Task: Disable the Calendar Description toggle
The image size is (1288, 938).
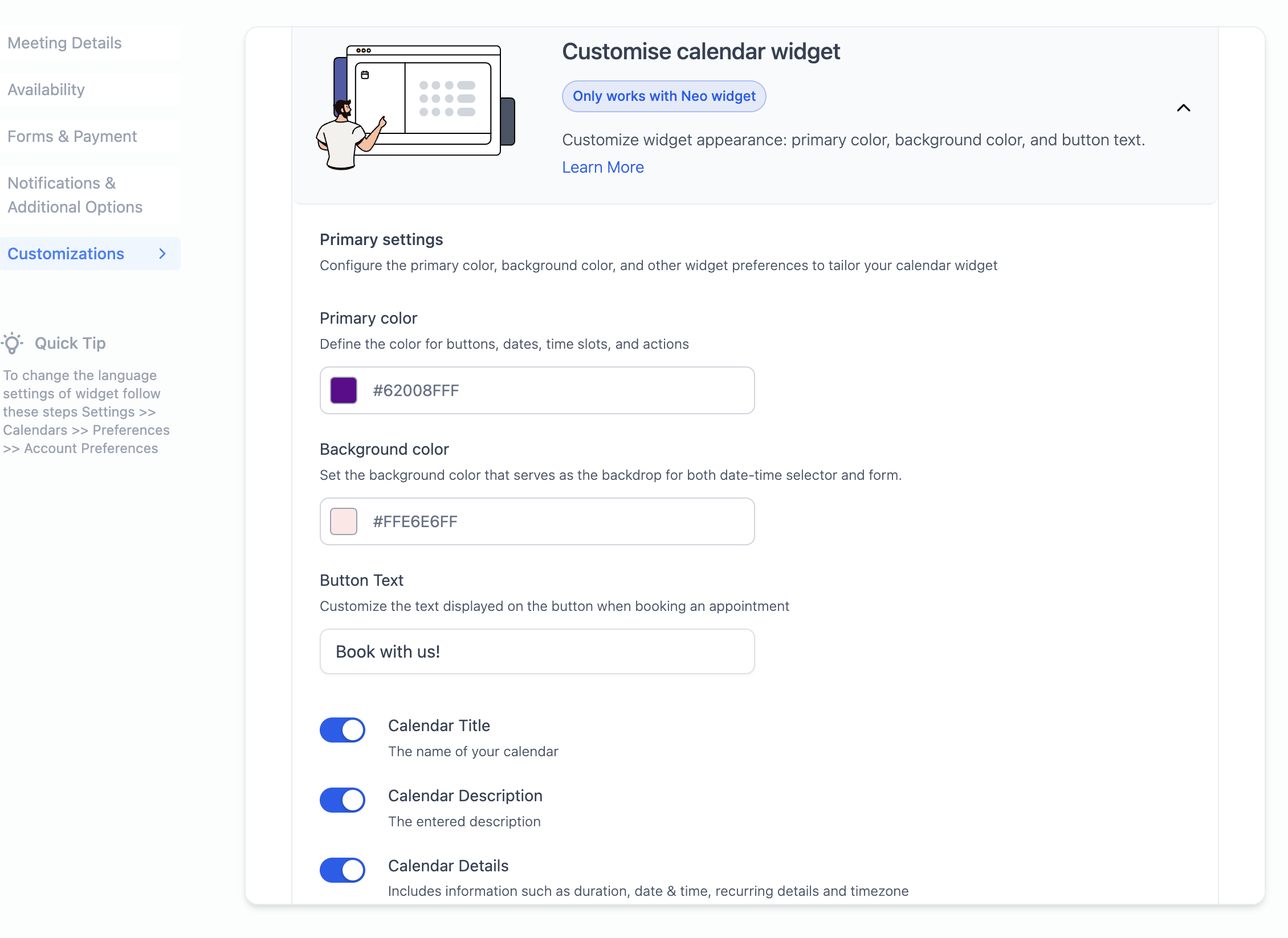Action: pyautogui.click(x=343, y=800)
